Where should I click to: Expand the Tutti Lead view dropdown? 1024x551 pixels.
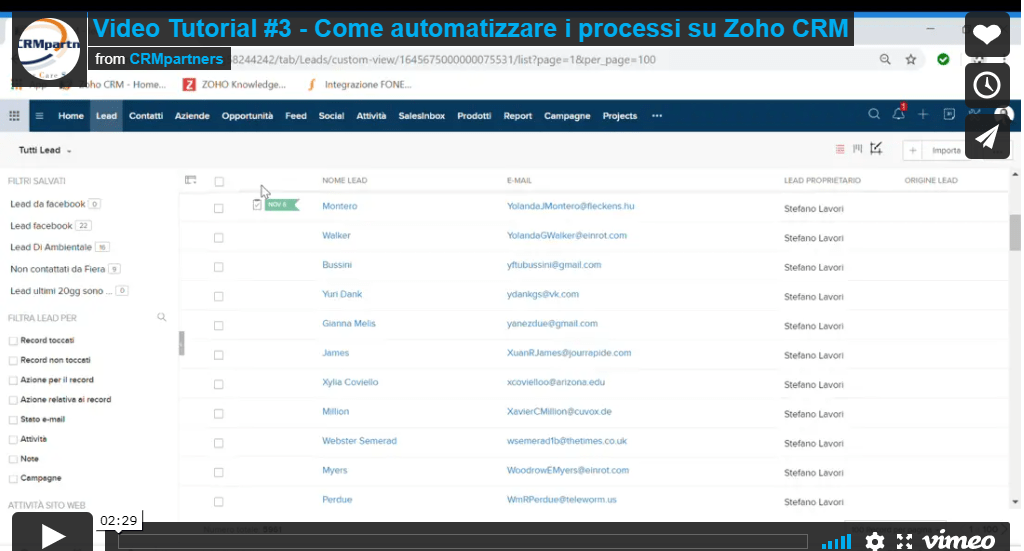pos(45,150)
